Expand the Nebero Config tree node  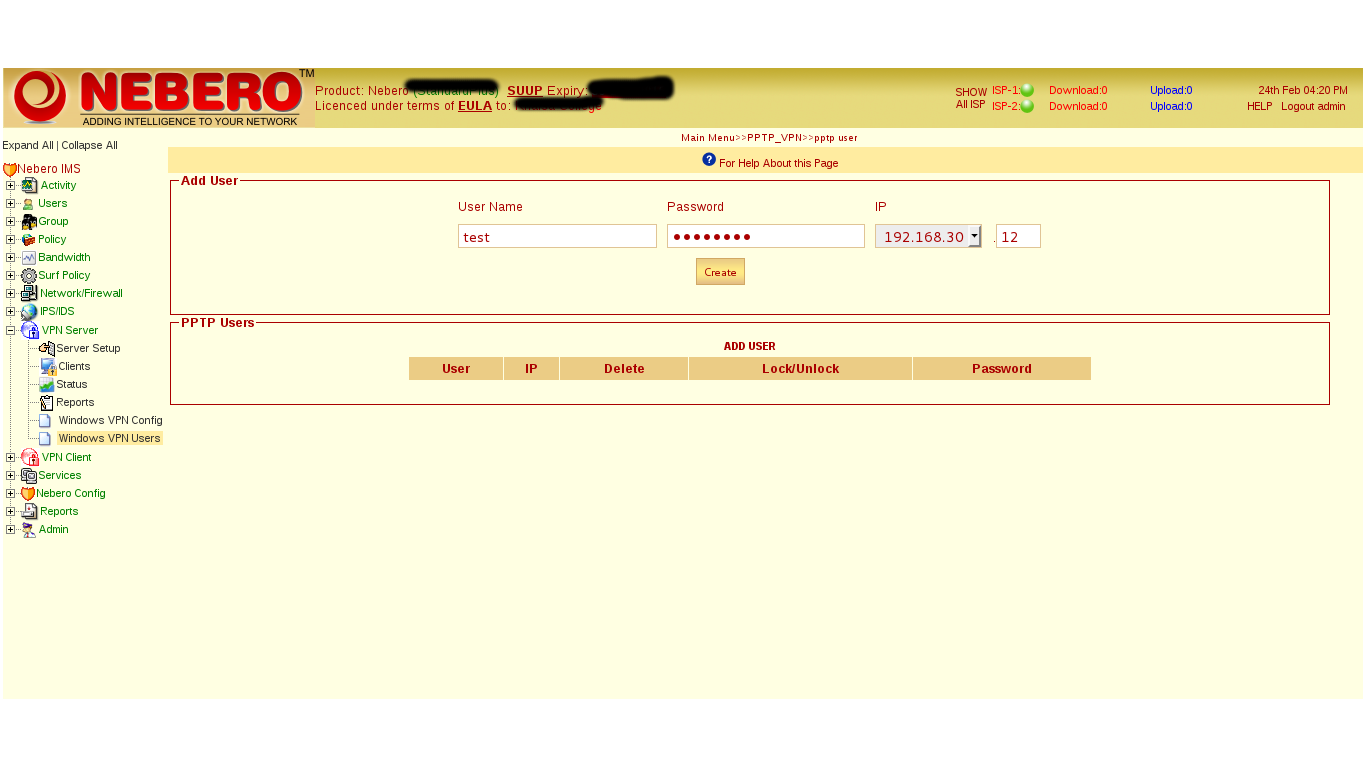tap(11, 494)
